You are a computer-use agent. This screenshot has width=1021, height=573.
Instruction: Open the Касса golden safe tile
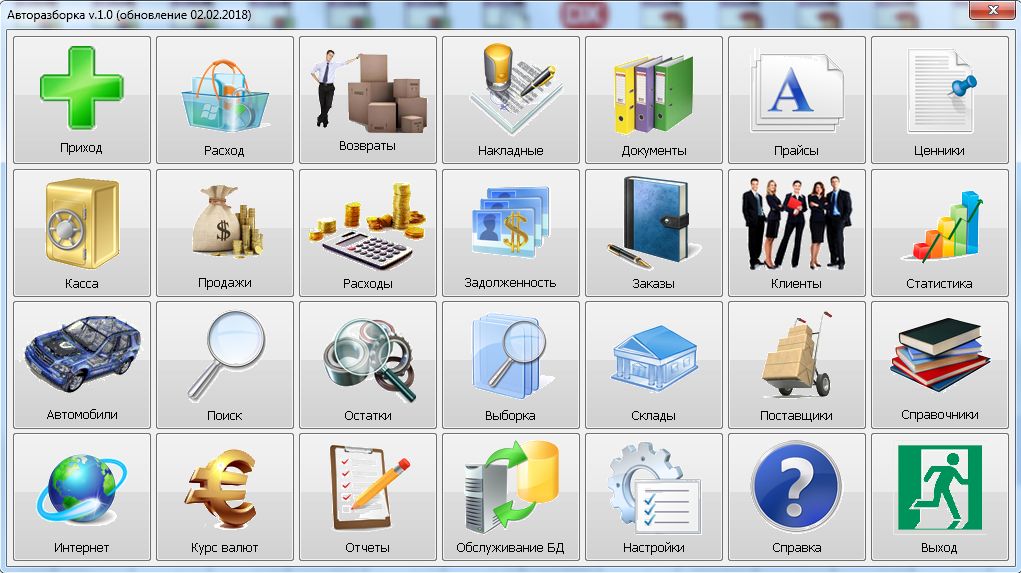click(x=81, y=233)
